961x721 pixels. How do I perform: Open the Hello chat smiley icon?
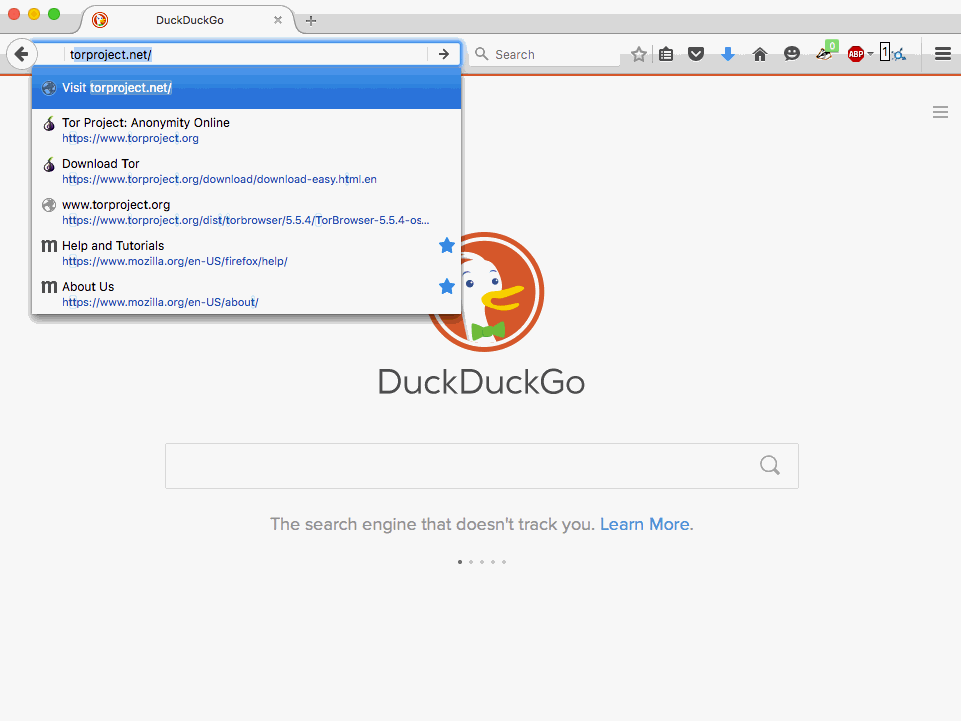tap(792, 54)
